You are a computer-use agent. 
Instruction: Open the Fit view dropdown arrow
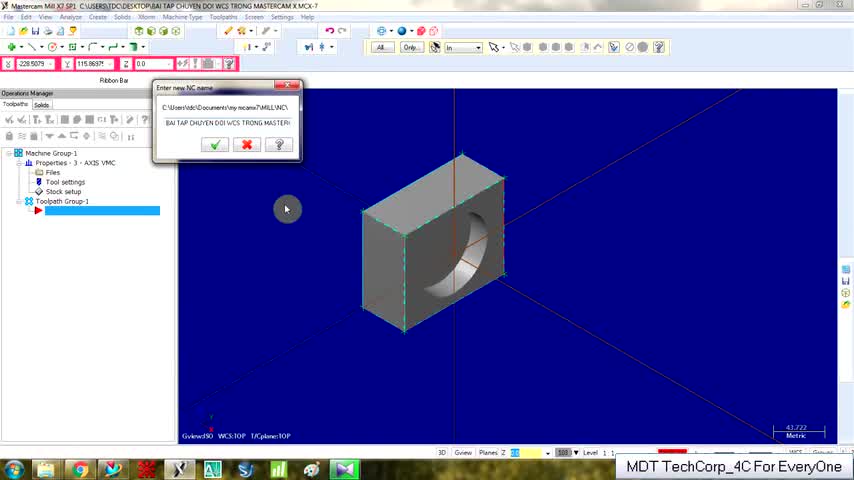click(391, 31)
